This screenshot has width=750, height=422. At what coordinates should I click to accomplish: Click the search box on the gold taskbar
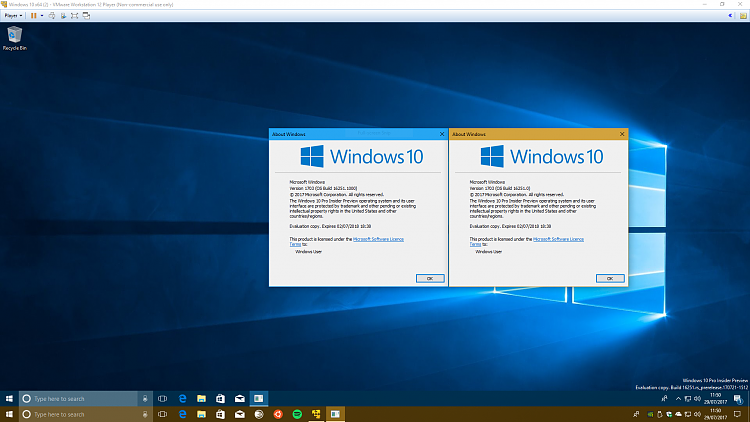[78, 414]
